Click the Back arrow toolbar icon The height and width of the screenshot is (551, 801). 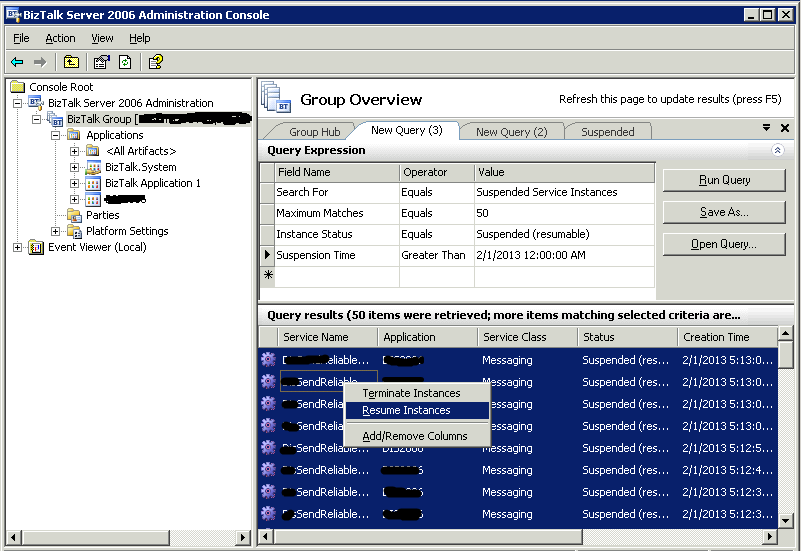(17, 62)
